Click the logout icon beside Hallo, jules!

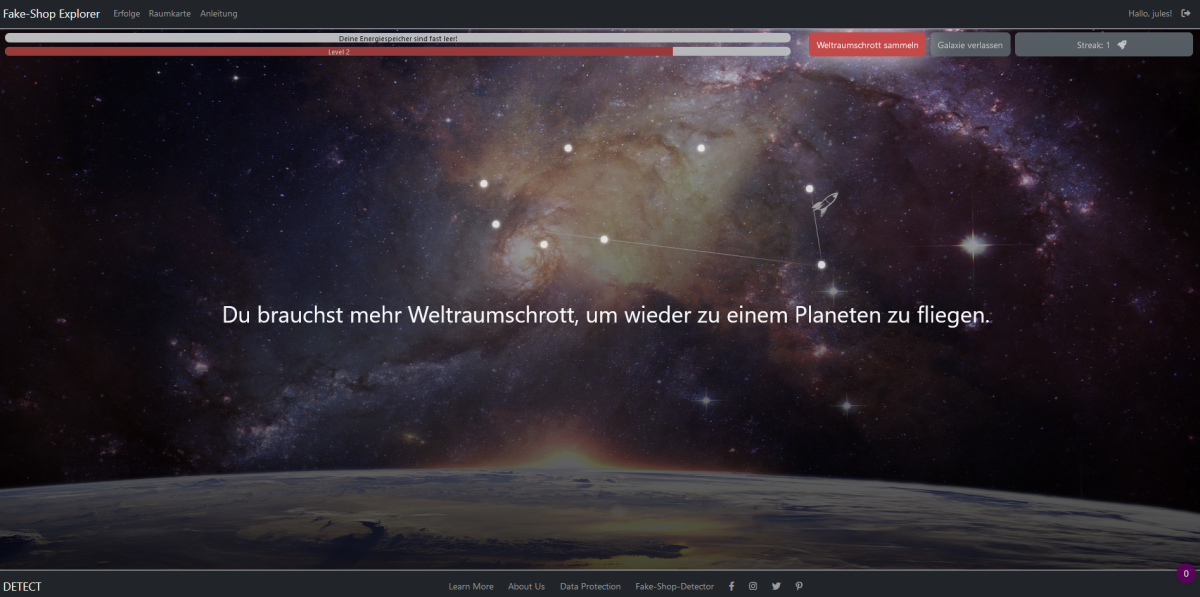click(1186, 13)
